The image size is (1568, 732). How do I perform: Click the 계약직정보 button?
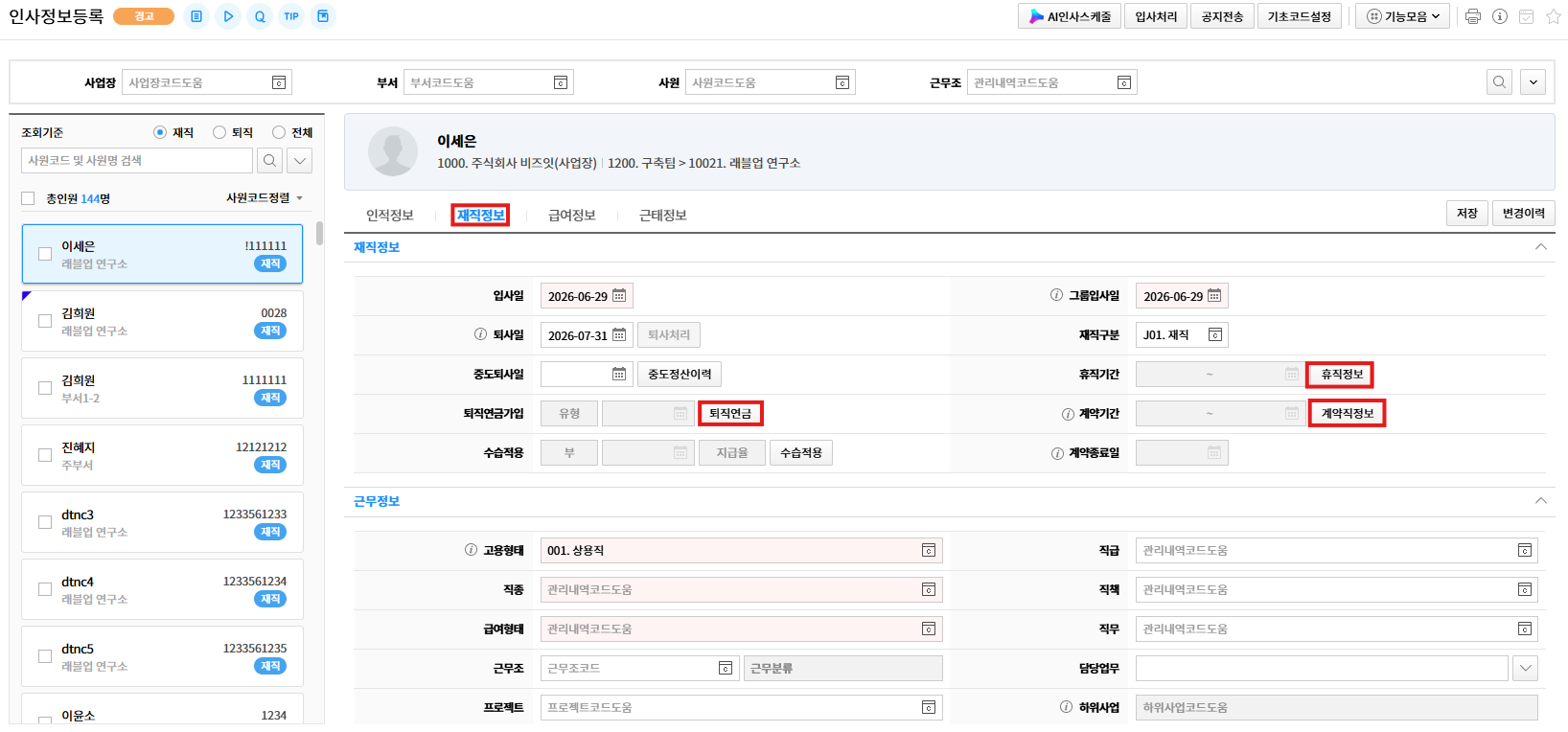tap(1348, 414)
